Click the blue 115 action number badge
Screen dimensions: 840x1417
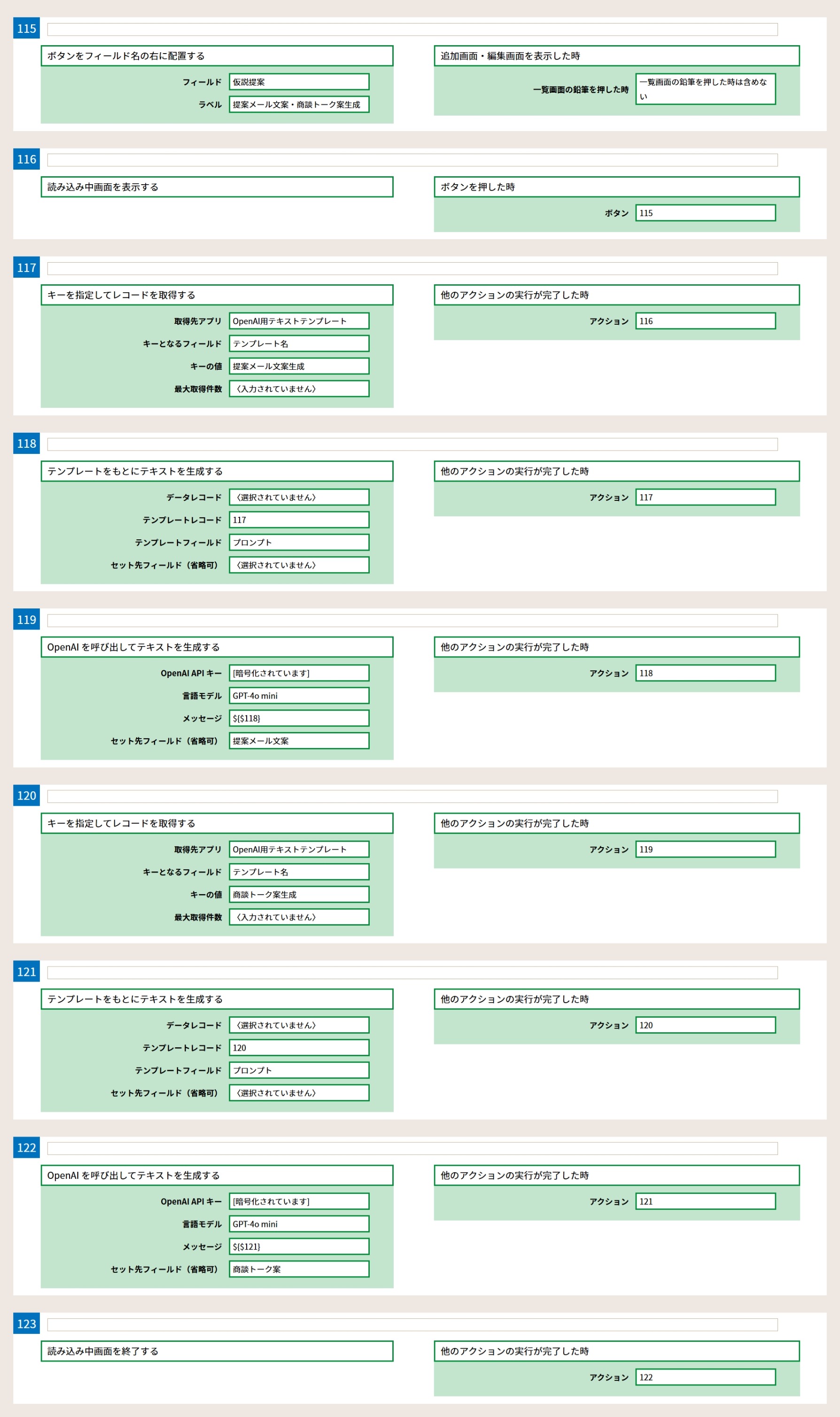(x=26, y=28)
